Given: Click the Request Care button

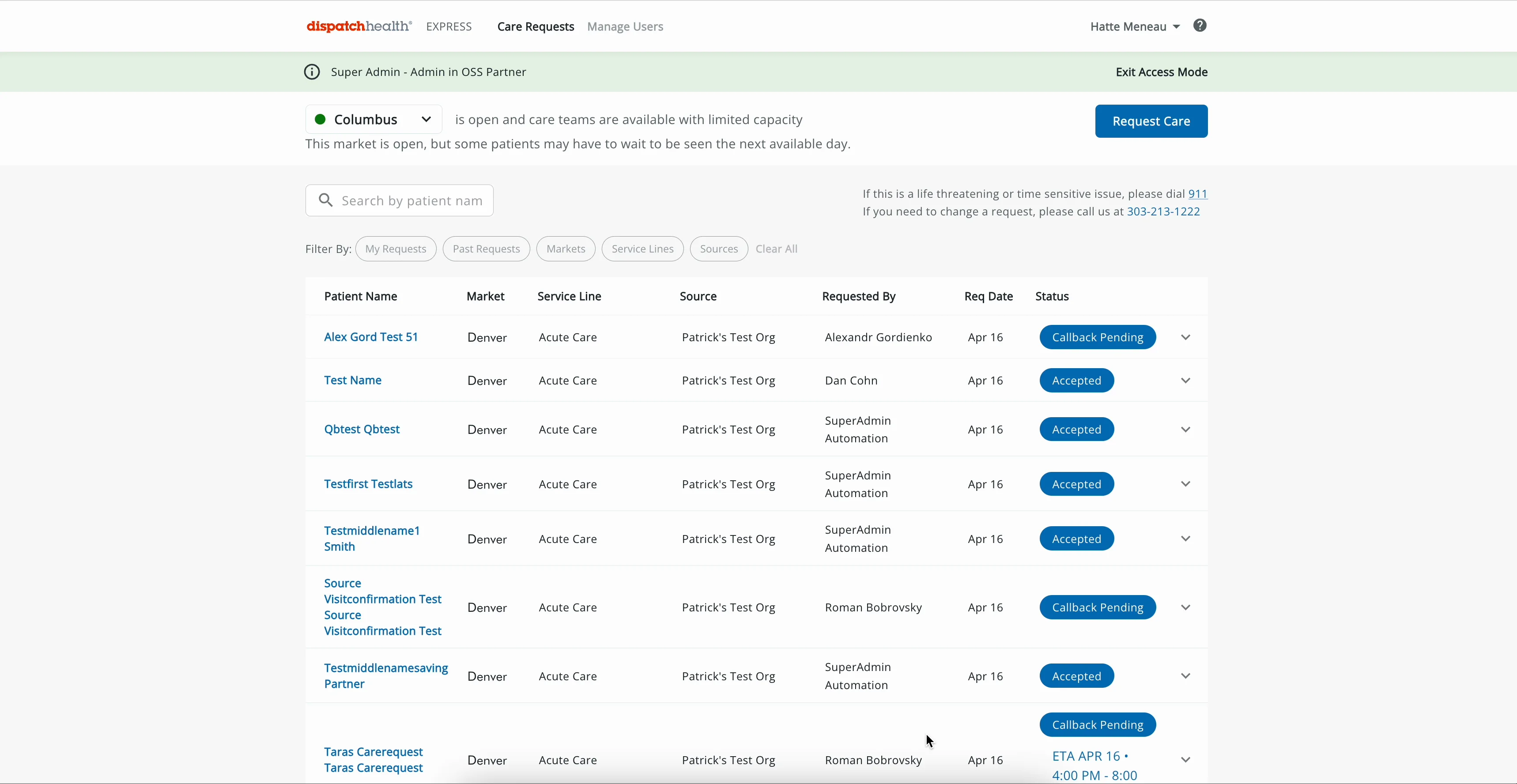Looking at the screenshot, I should (1151, 121).
